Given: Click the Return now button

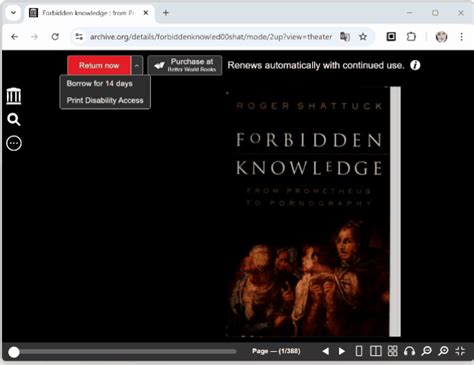Looking at the screenshot, I should (x=99, y=65).
